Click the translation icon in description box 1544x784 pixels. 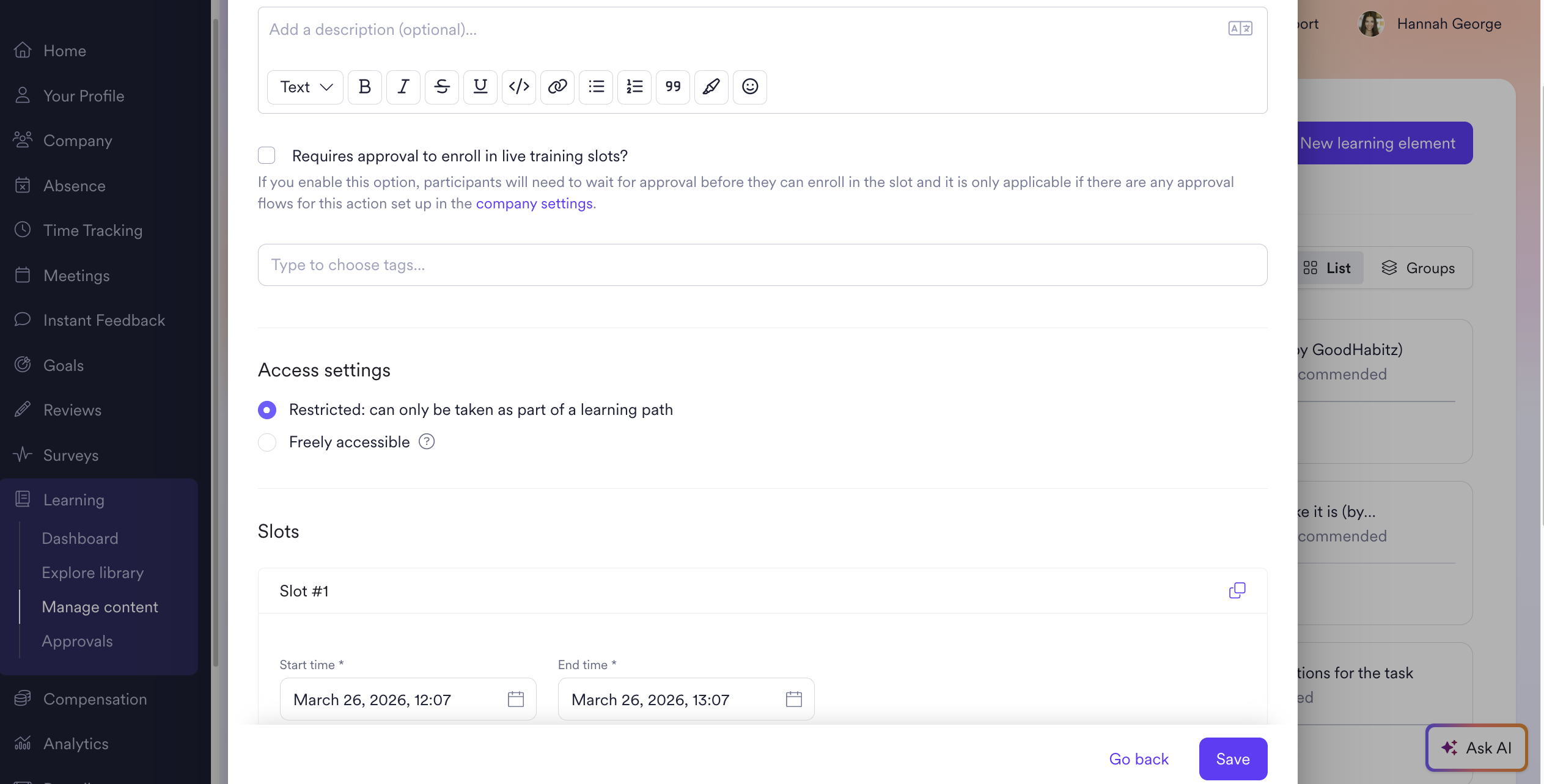(x=1240, y=29)
